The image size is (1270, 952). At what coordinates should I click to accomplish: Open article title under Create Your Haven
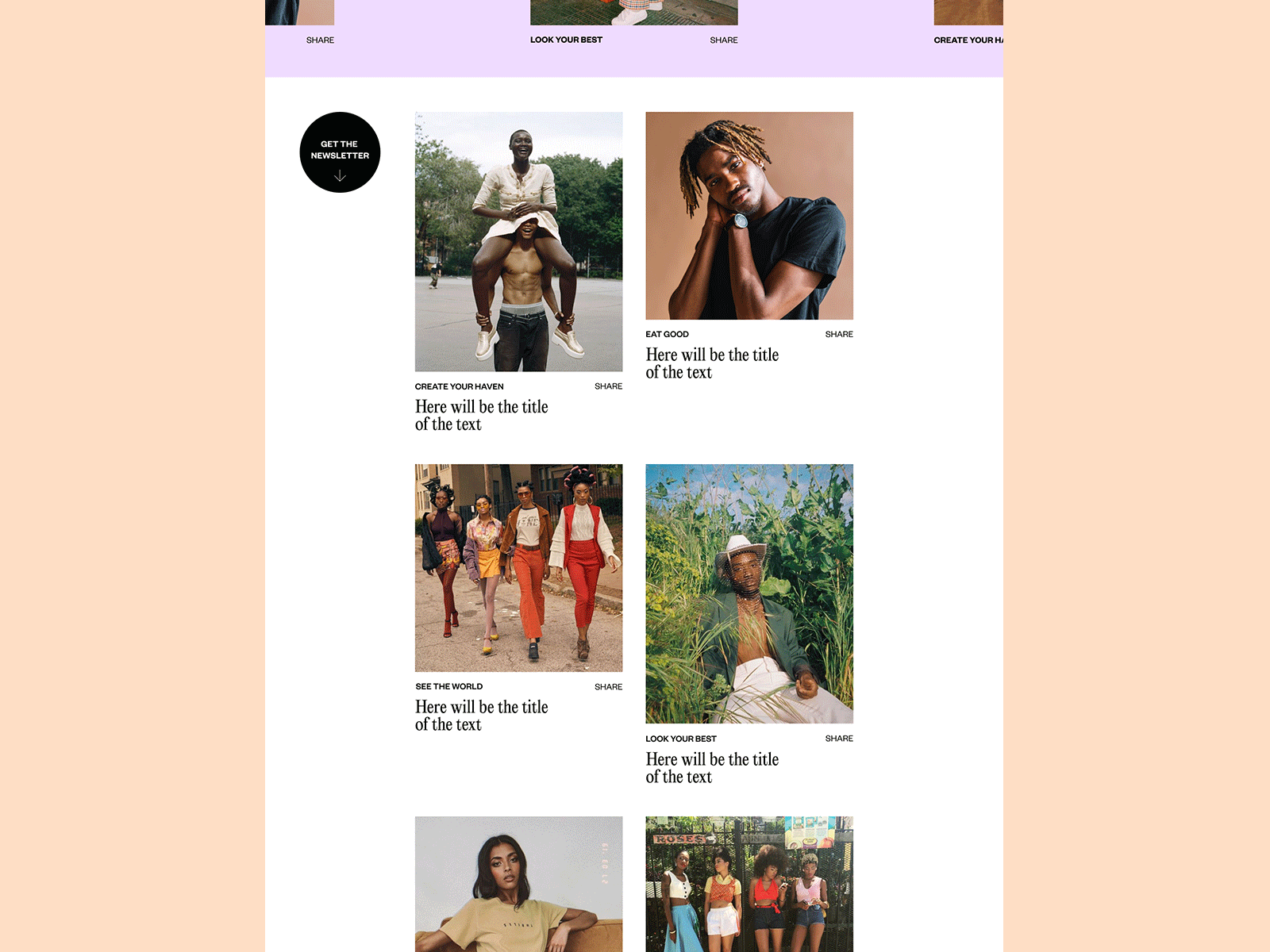482,416
